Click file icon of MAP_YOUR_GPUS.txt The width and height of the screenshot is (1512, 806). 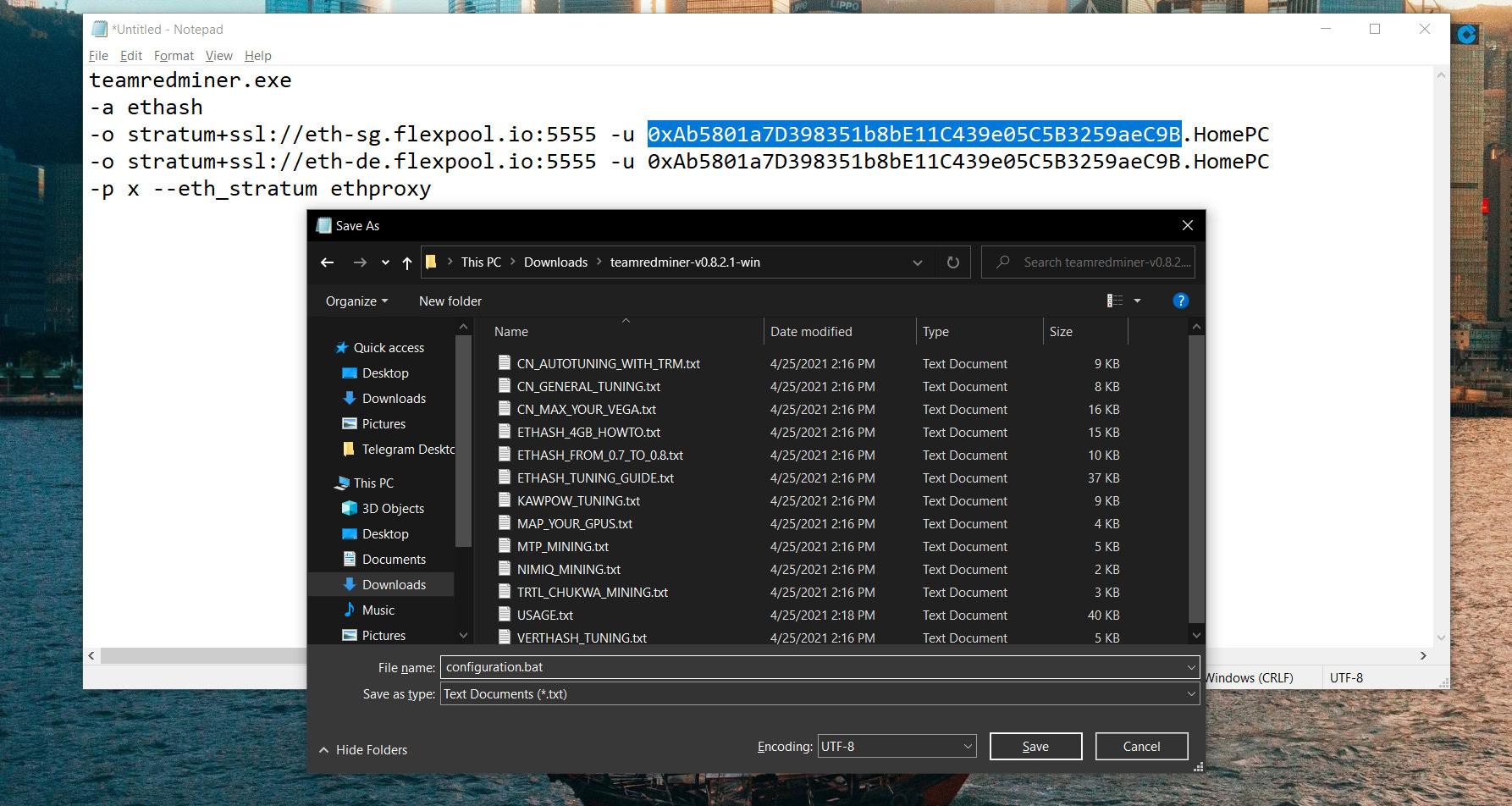coord(505,523)
